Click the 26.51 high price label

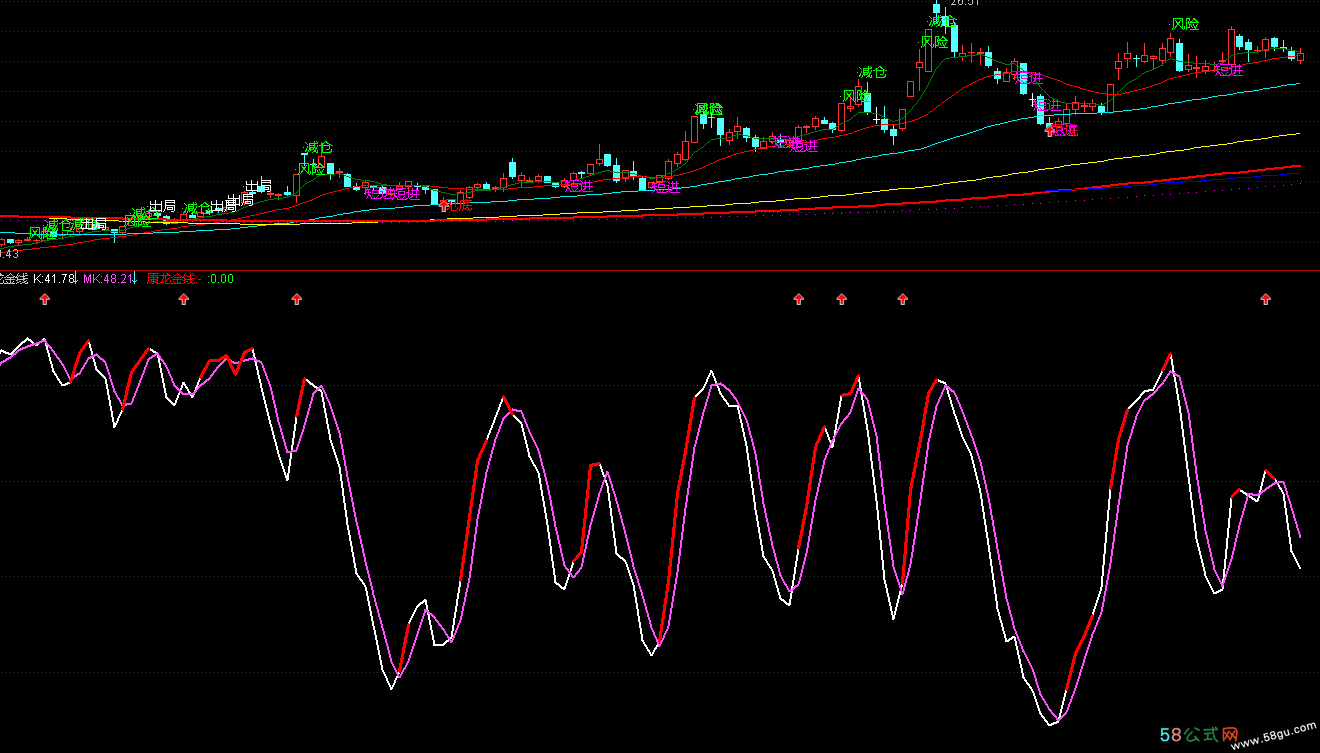pos(960,3)
